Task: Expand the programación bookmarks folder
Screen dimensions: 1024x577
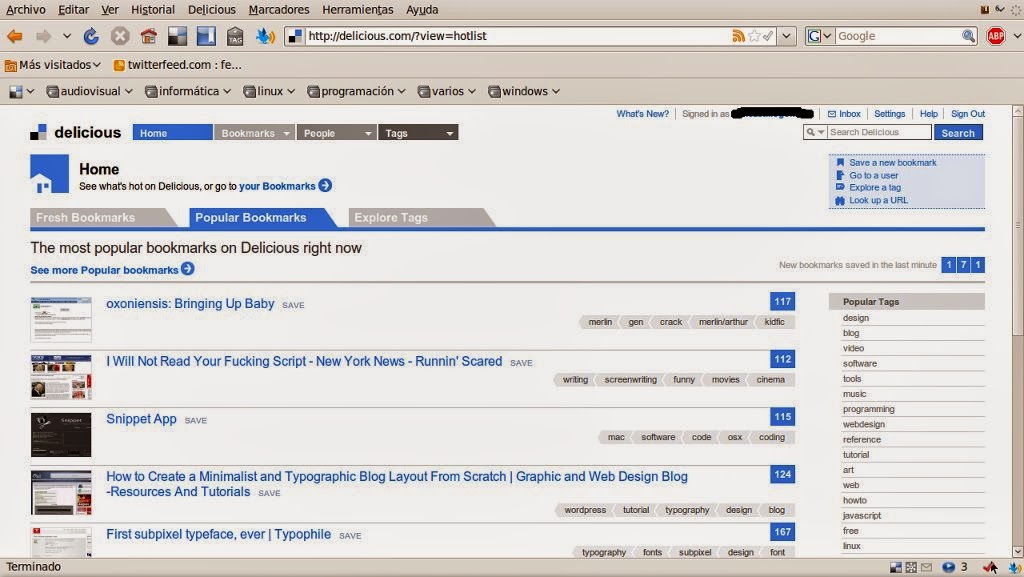Action: pos(356,91)
